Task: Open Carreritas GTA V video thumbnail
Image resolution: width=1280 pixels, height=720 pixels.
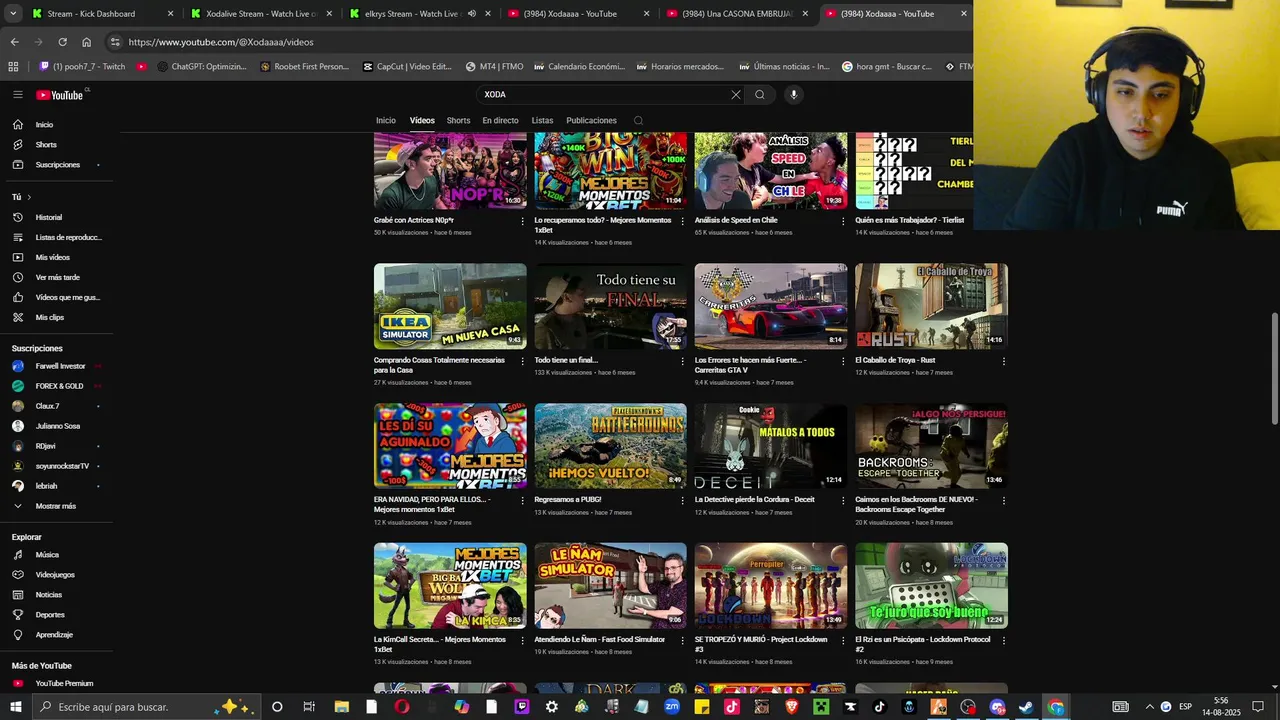Action: coord(771,306)
